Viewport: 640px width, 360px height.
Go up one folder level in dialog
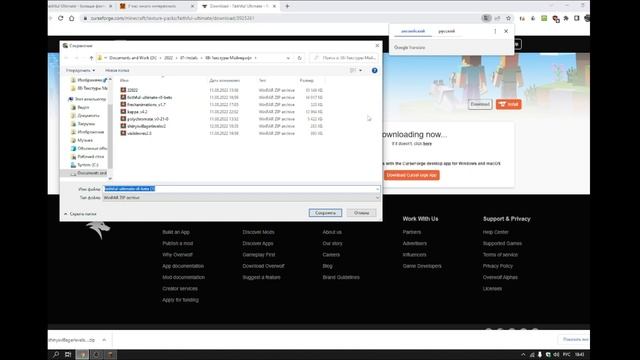point(91,58)
